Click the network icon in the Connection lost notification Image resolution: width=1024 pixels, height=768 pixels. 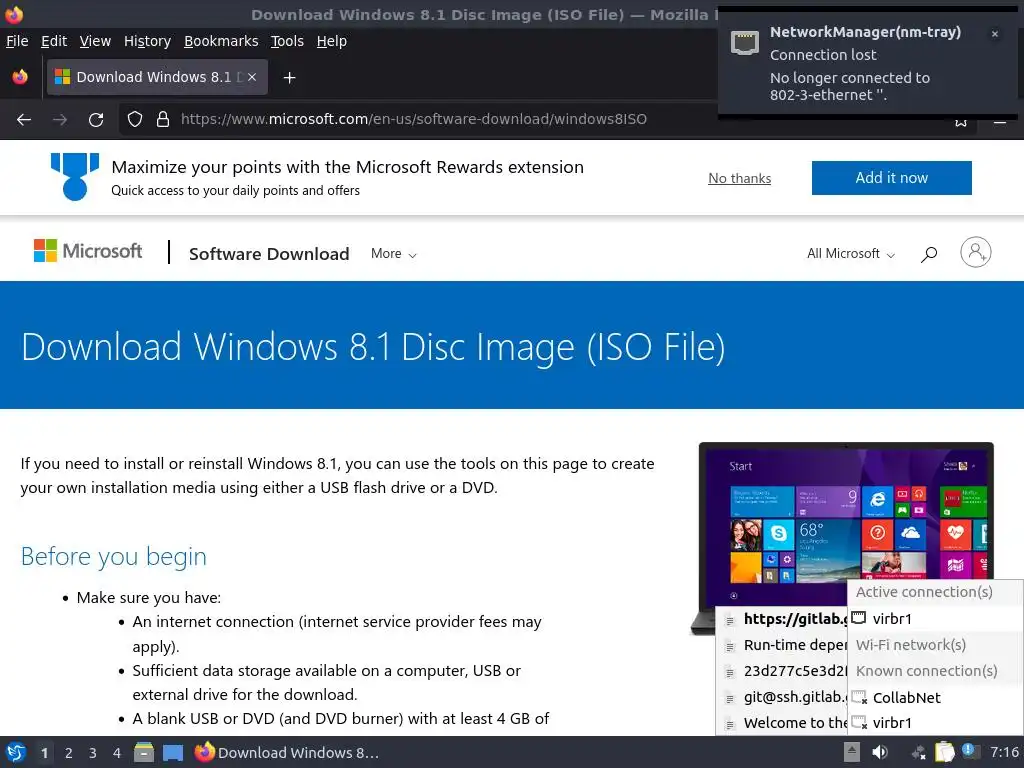click(x=744, y=43)
